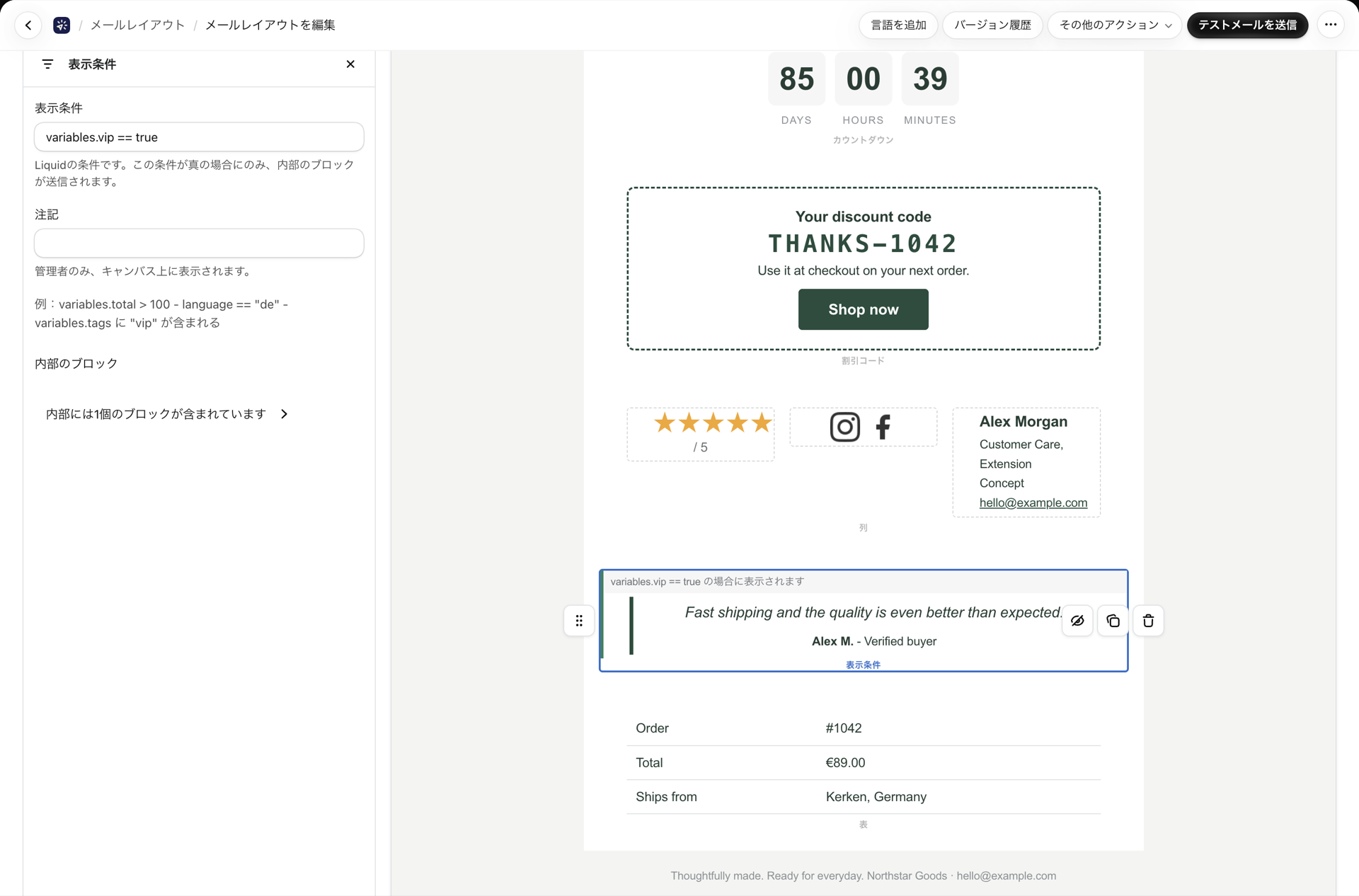
Task: Select the THANKS-1042 discount code
Action: coord(863,243)
